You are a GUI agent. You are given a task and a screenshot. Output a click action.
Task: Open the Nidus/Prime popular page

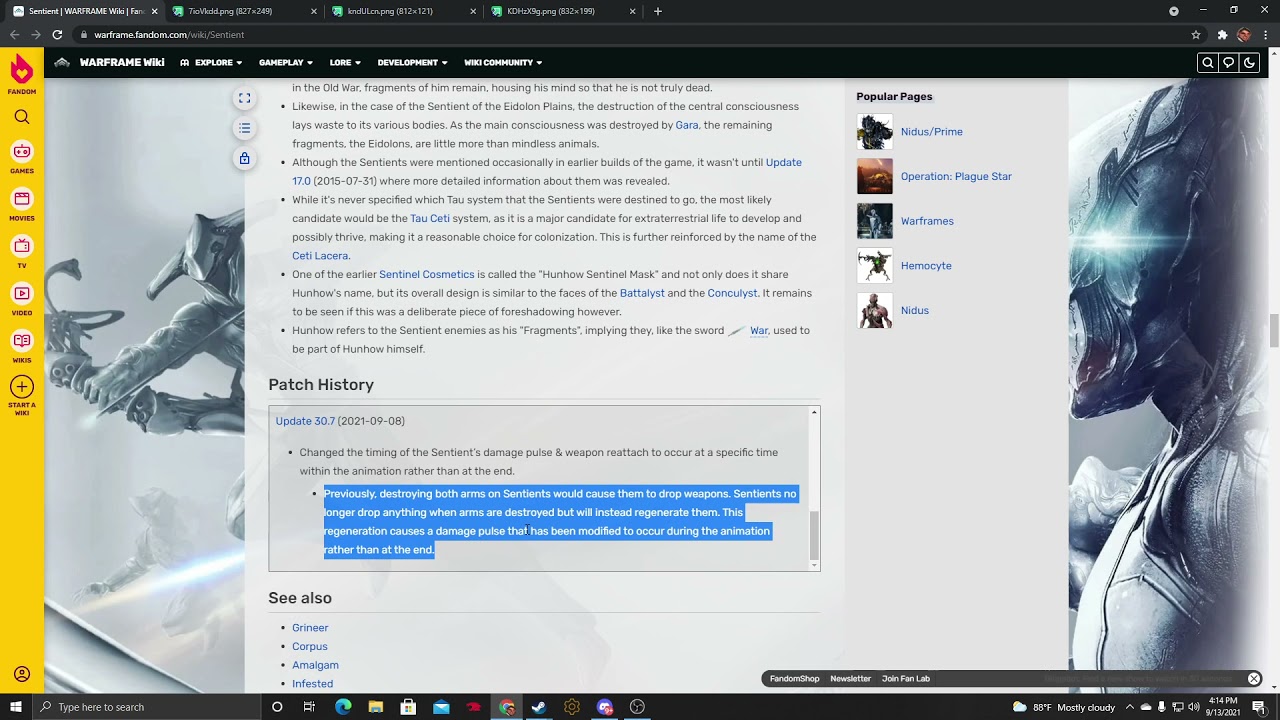tap(931, 132)
